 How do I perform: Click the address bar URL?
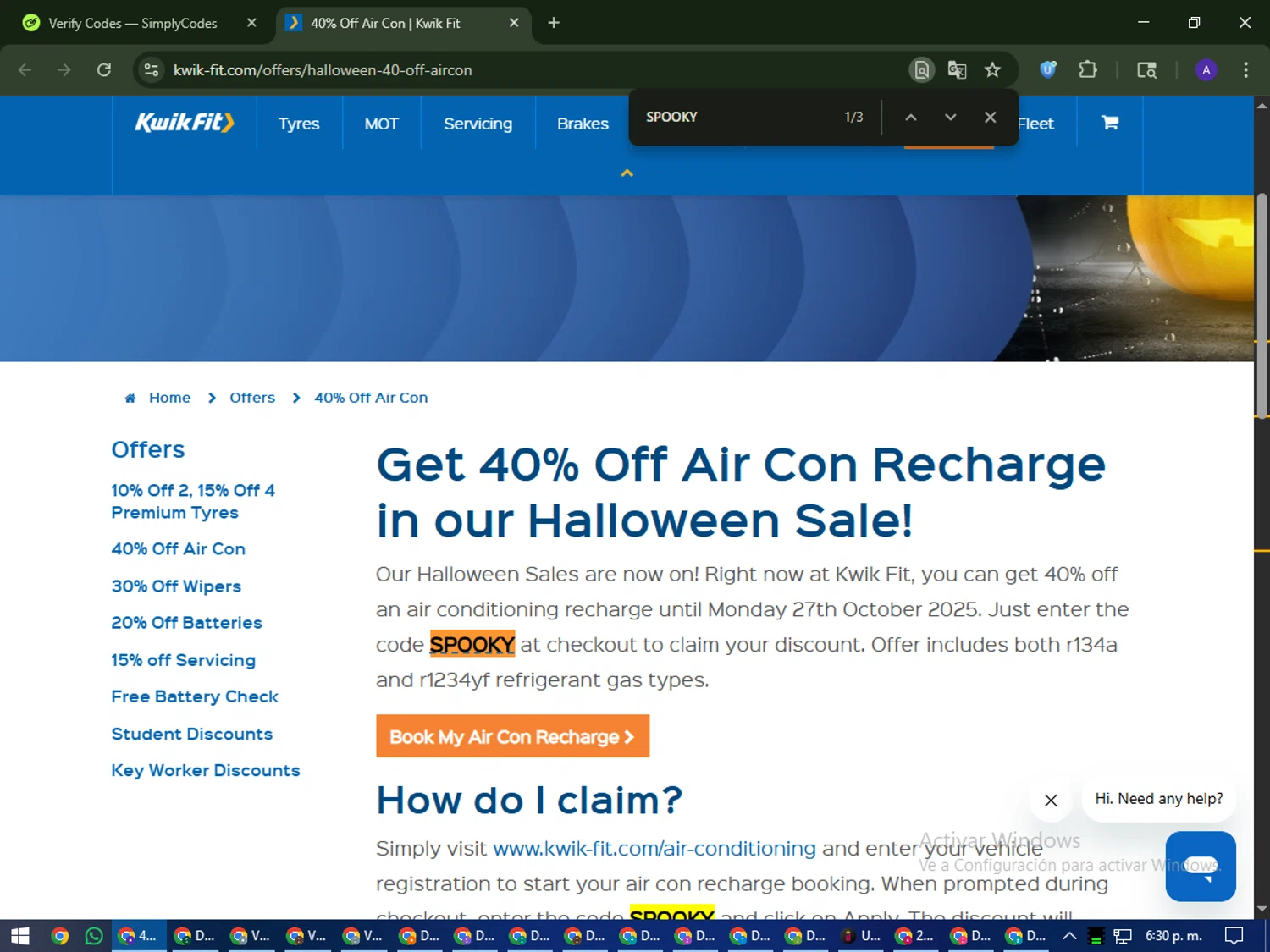323,70
